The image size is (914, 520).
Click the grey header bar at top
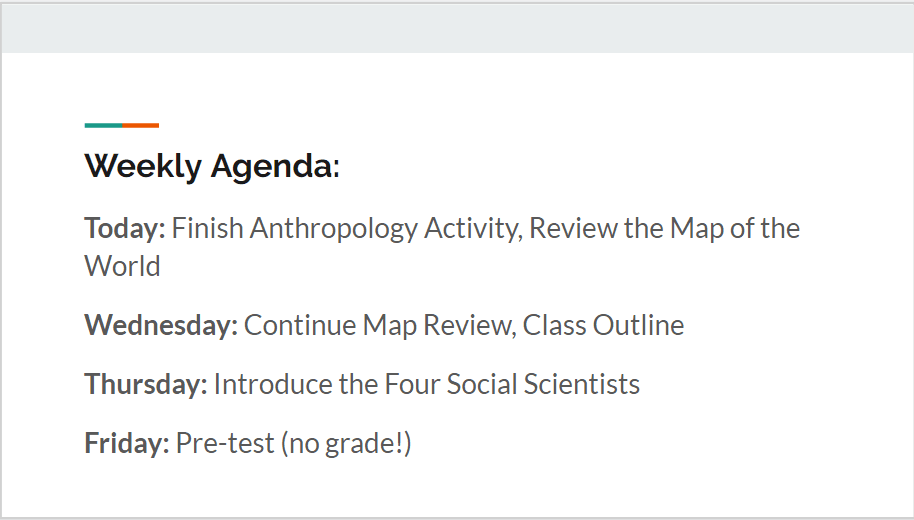point(457,29)
